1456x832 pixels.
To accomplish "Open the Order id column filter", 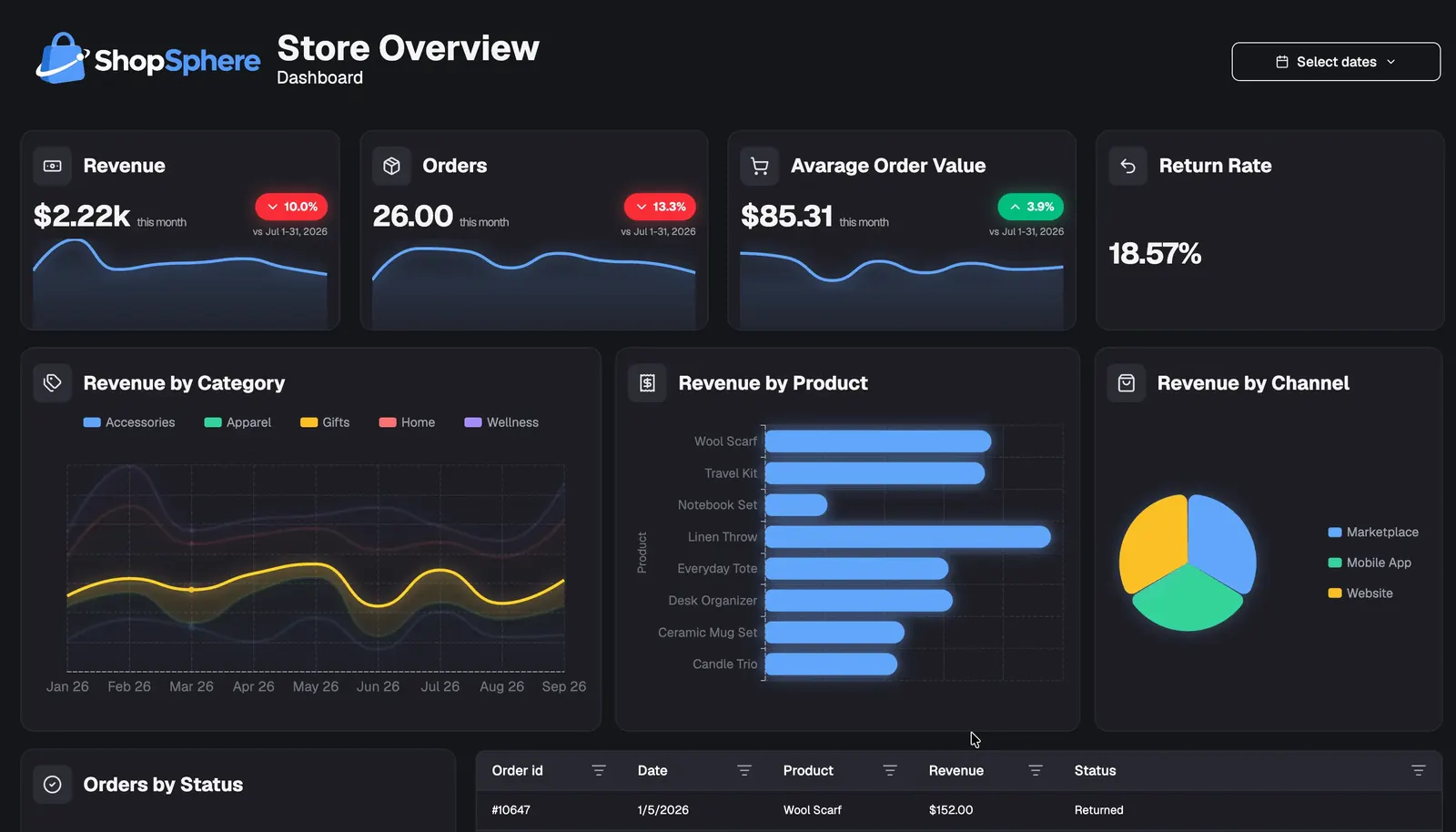I will click(599, 770).
